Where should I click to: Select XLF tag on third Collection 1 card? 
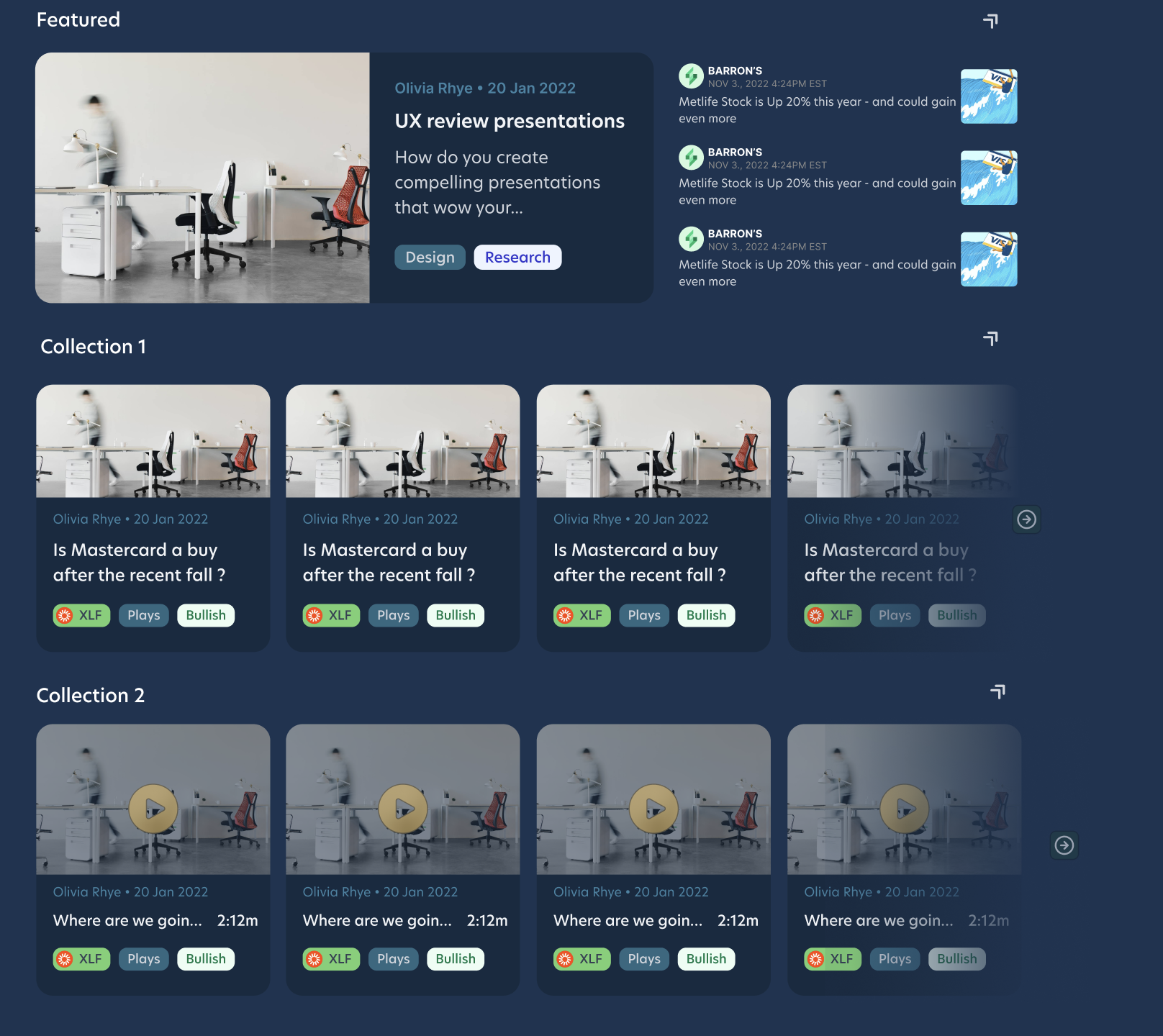pyautogui.click(x=581, y=615)
